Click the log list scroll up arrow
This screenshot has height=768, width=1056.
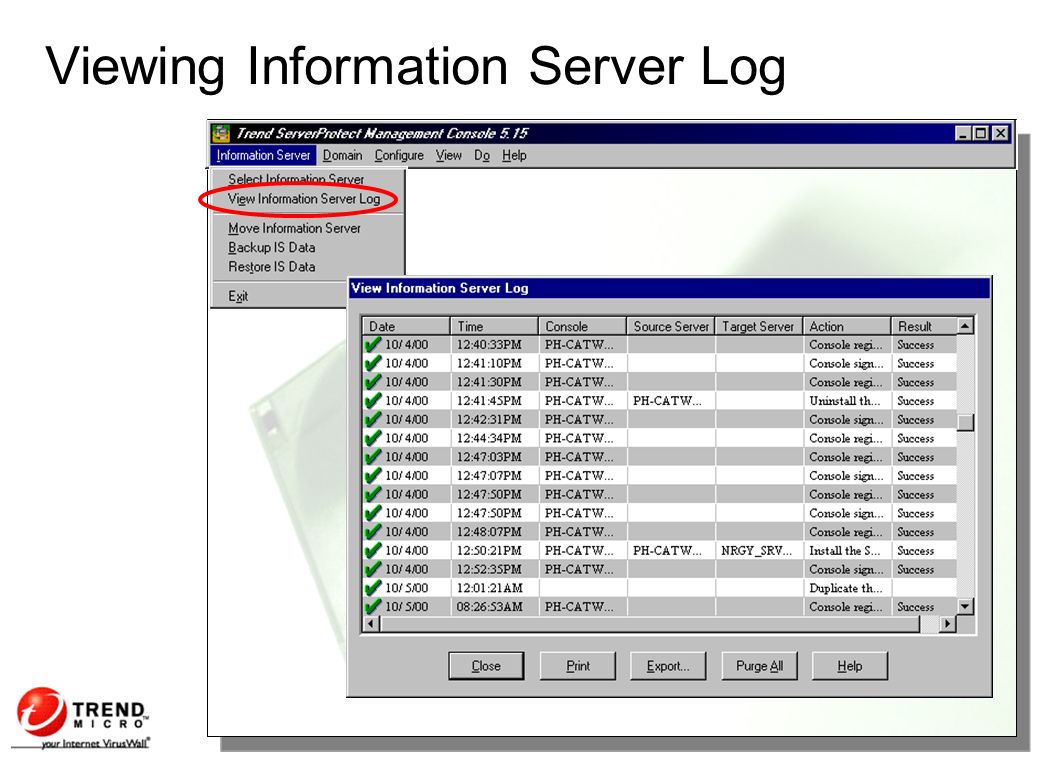pos(965,327)
